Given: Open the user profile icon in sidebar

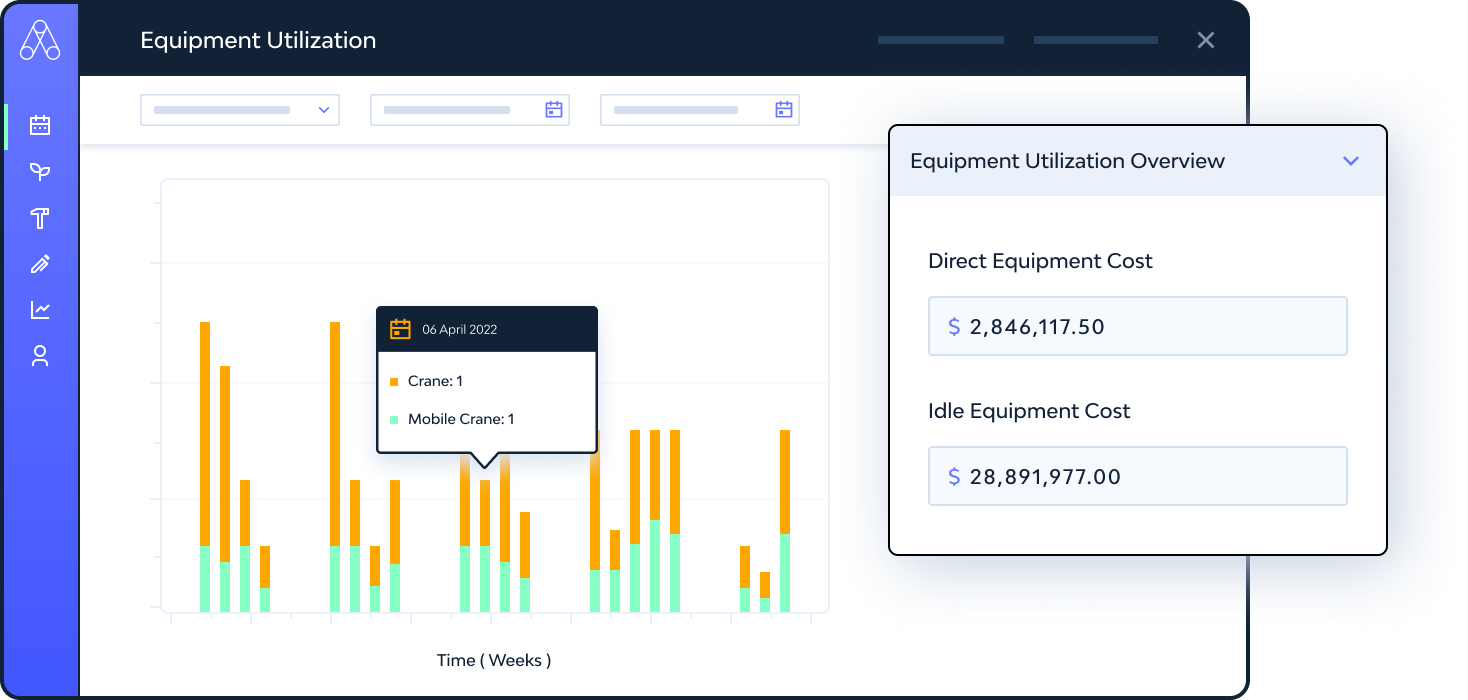Looking at the screenshot, I should [39, 356].
